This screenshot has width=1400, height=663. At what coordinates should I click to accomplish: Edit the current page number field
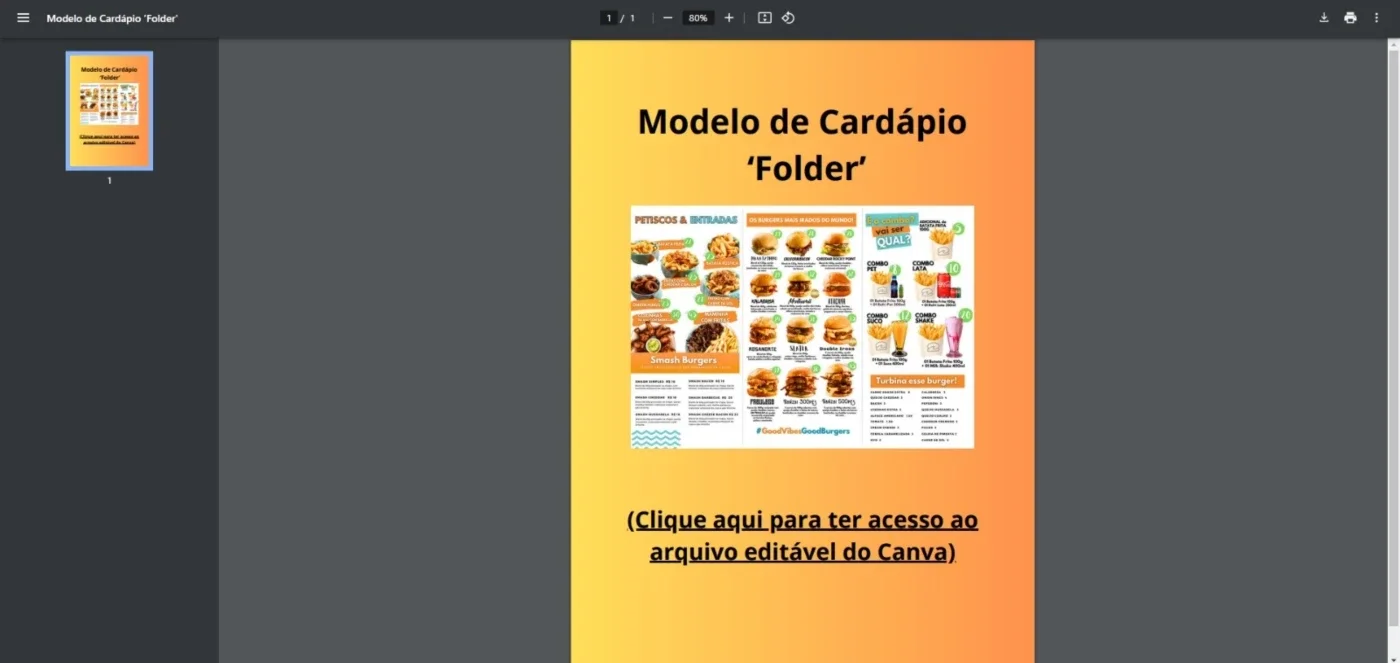(608, 18)
